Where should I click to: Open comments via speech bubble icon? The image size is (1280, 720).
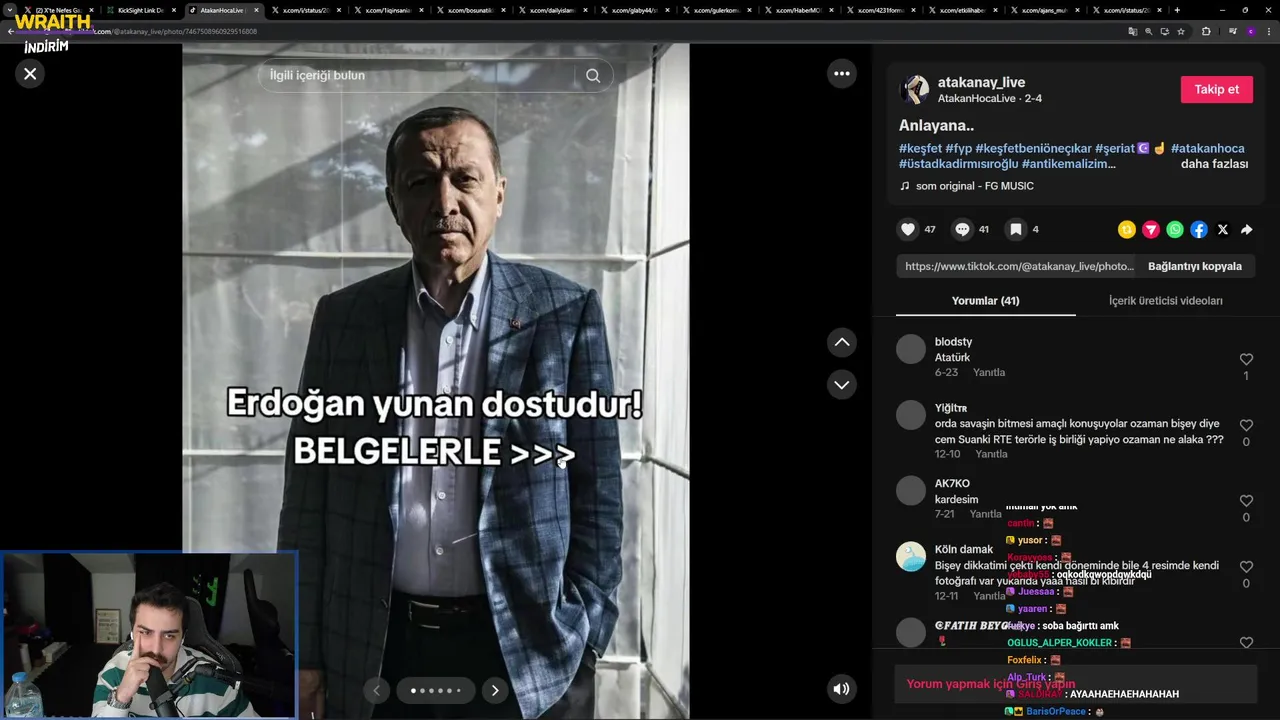click(962, 229)
